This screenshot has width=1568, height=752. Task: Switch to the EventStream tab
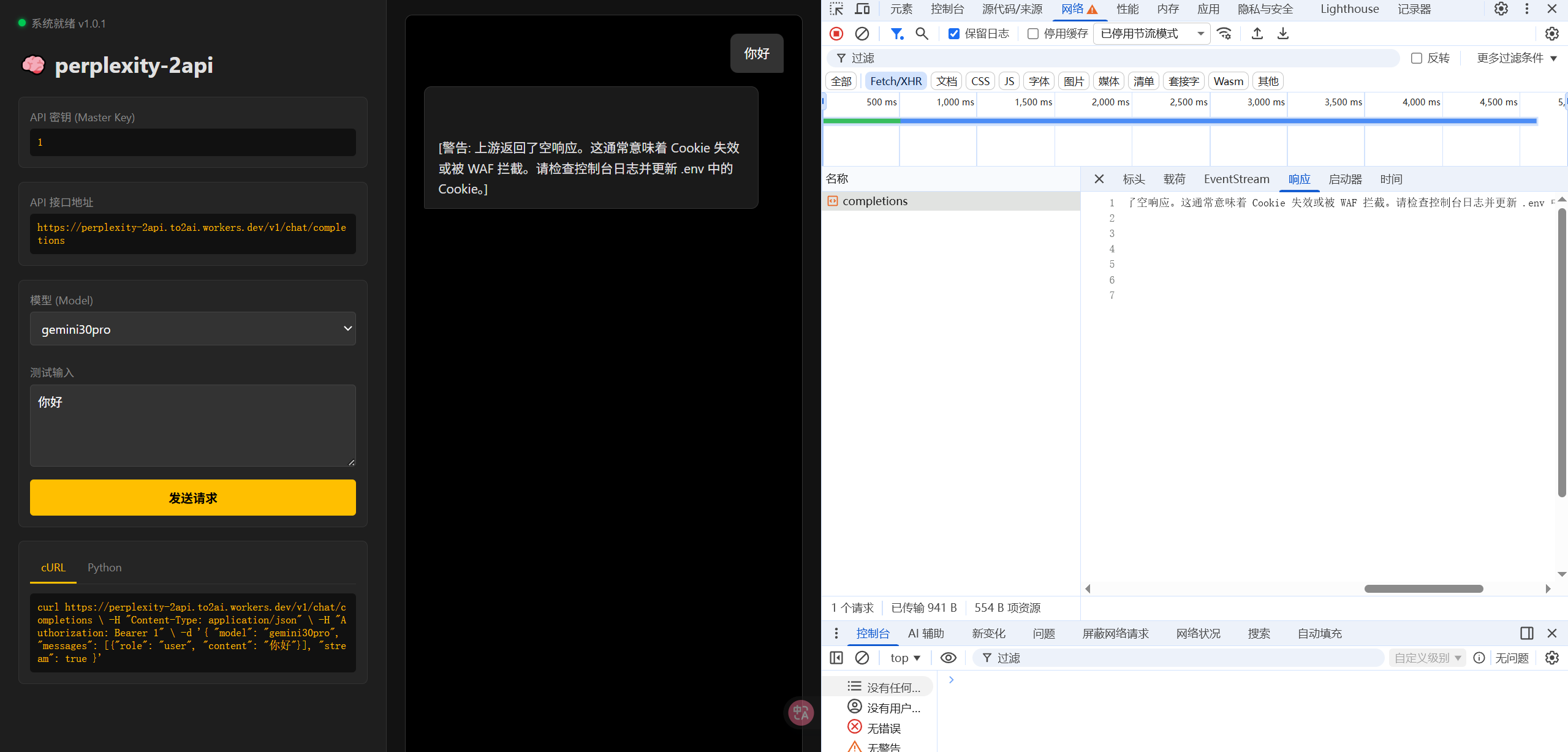(1236, 179)
